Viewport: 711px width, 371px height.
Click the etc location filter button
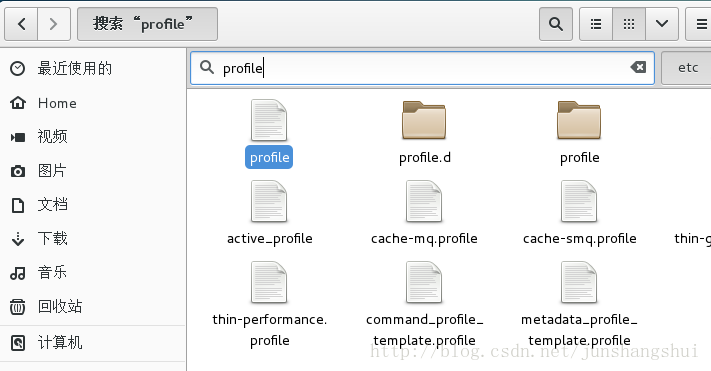coord(687,68)
